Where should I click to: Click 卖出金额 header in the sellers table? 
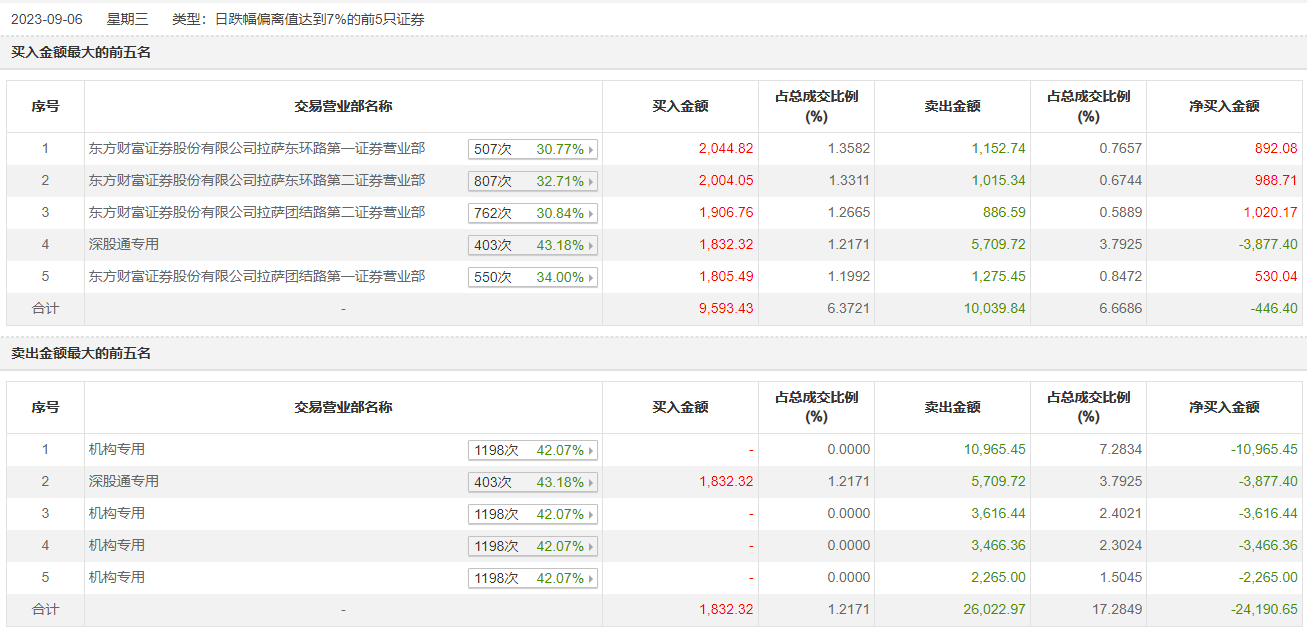pos(952,407)
